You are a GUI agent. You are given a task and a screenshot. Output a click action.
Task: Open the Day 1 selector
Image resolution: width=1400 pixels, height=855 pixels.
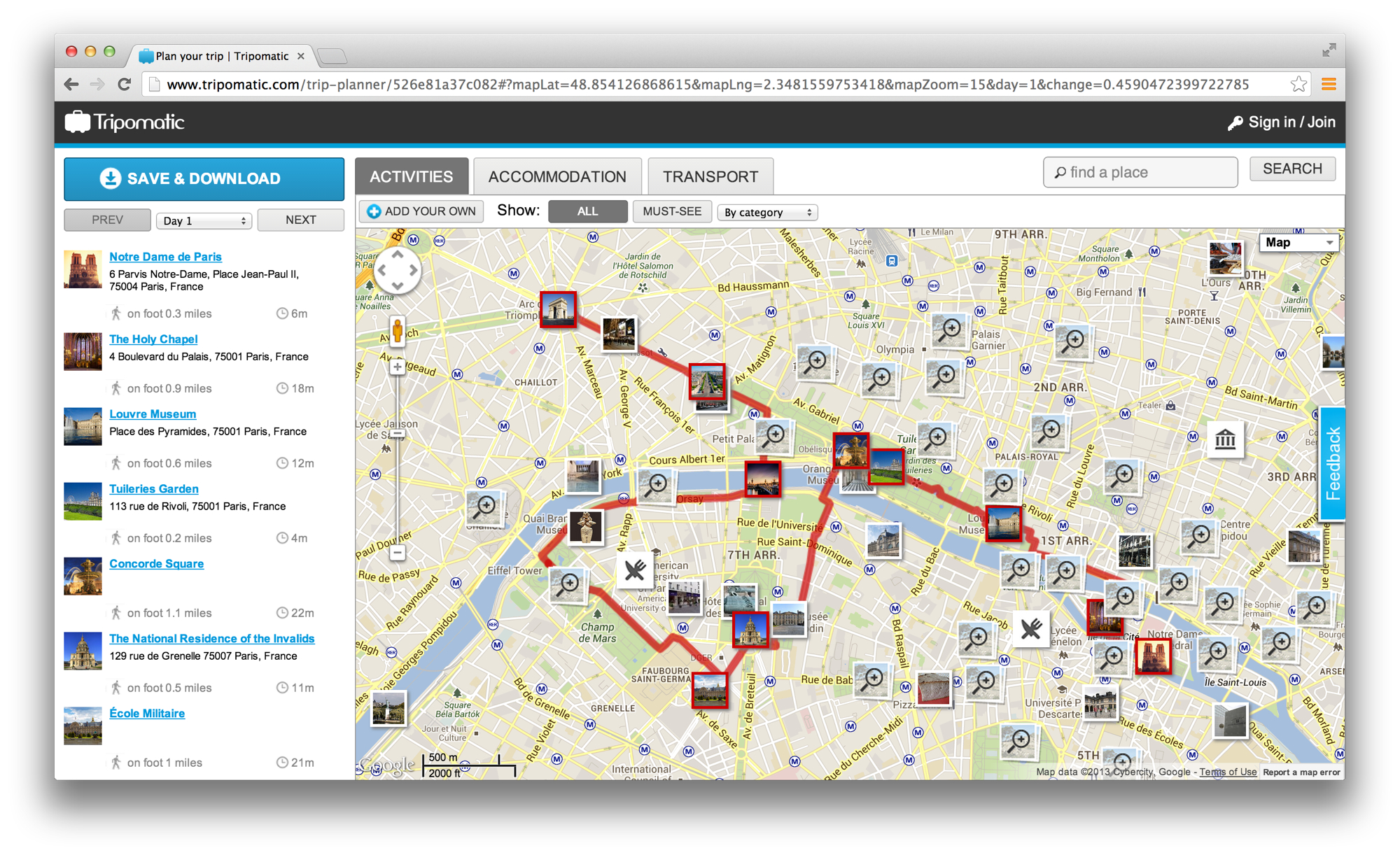(204, 220)
